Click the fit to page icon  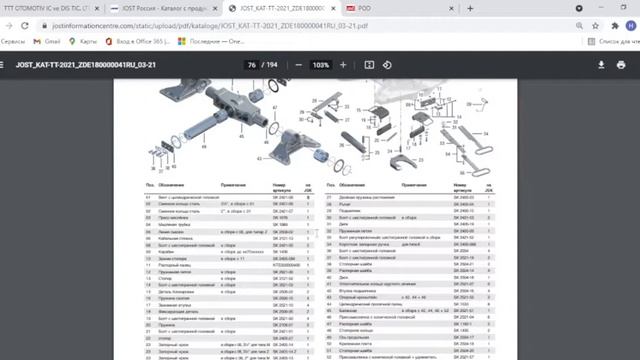[369, 65]
